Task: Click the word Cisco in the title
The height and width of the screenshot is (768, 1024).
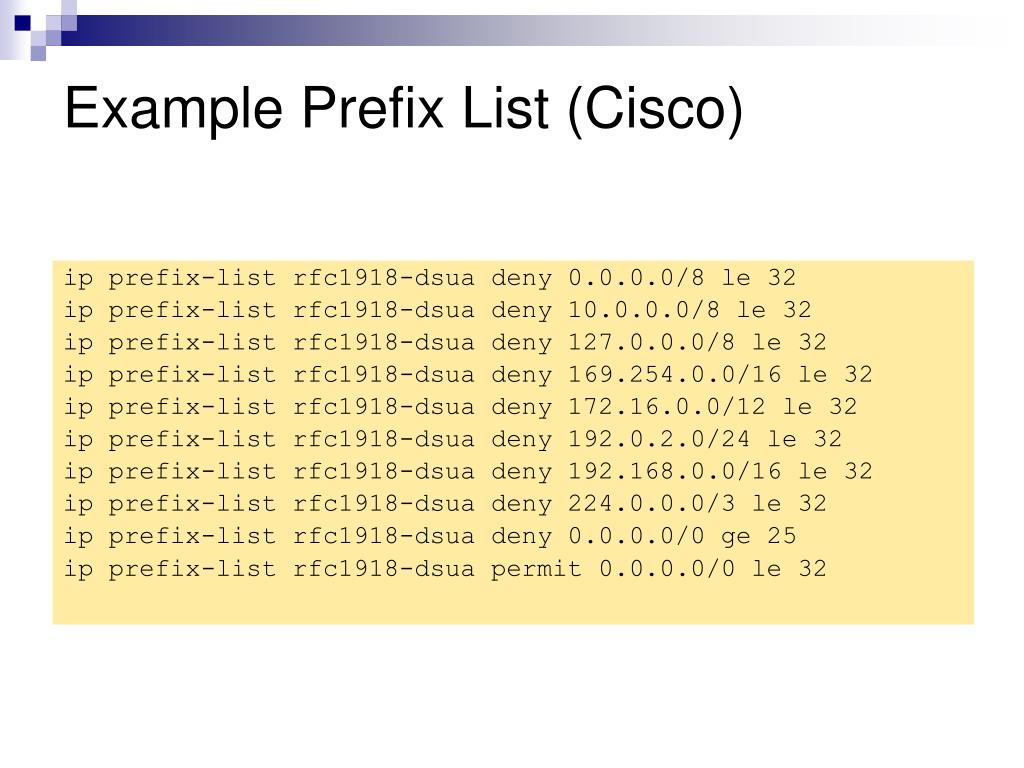Action: click(x=656, y=108)
